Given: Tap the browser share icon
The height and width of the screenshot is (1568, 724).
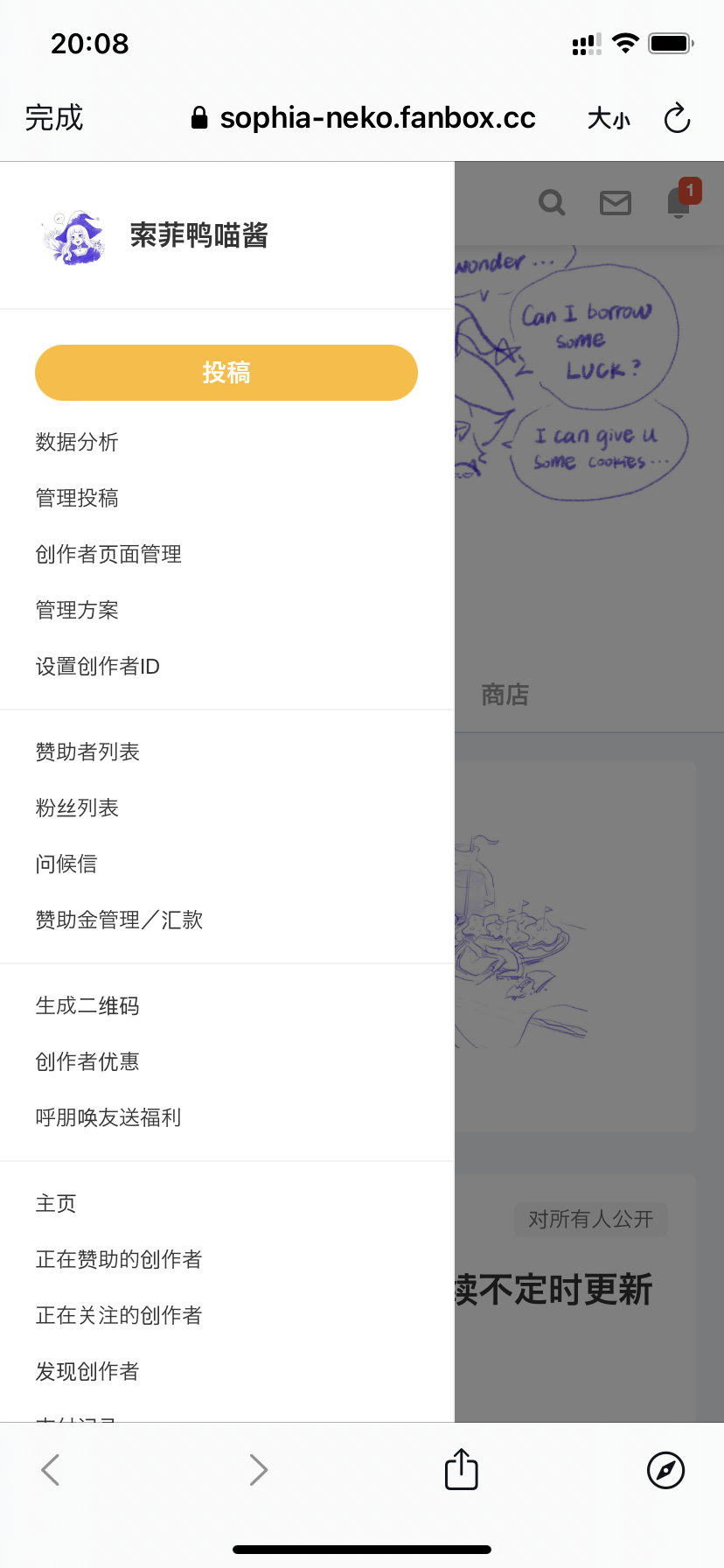Looking at the screenshot, I should 461,1469.
